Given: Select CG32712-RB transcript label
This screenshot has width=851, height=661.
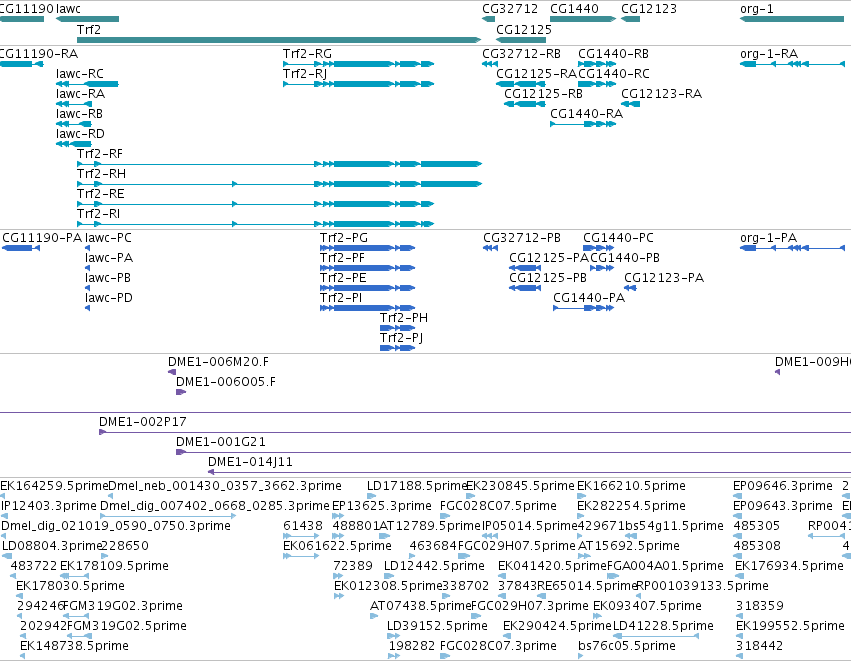Looking at the screenshot, I should 522,54.
